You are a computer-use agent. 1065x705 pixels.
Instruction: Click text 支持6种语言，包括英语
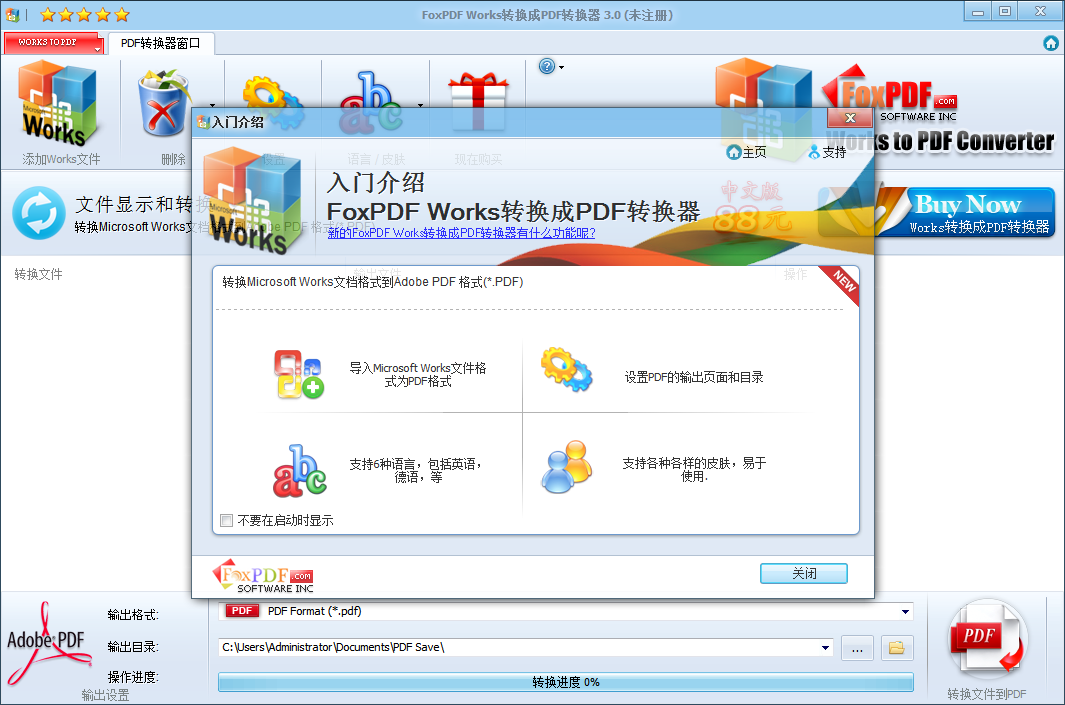tap(416, 471)
